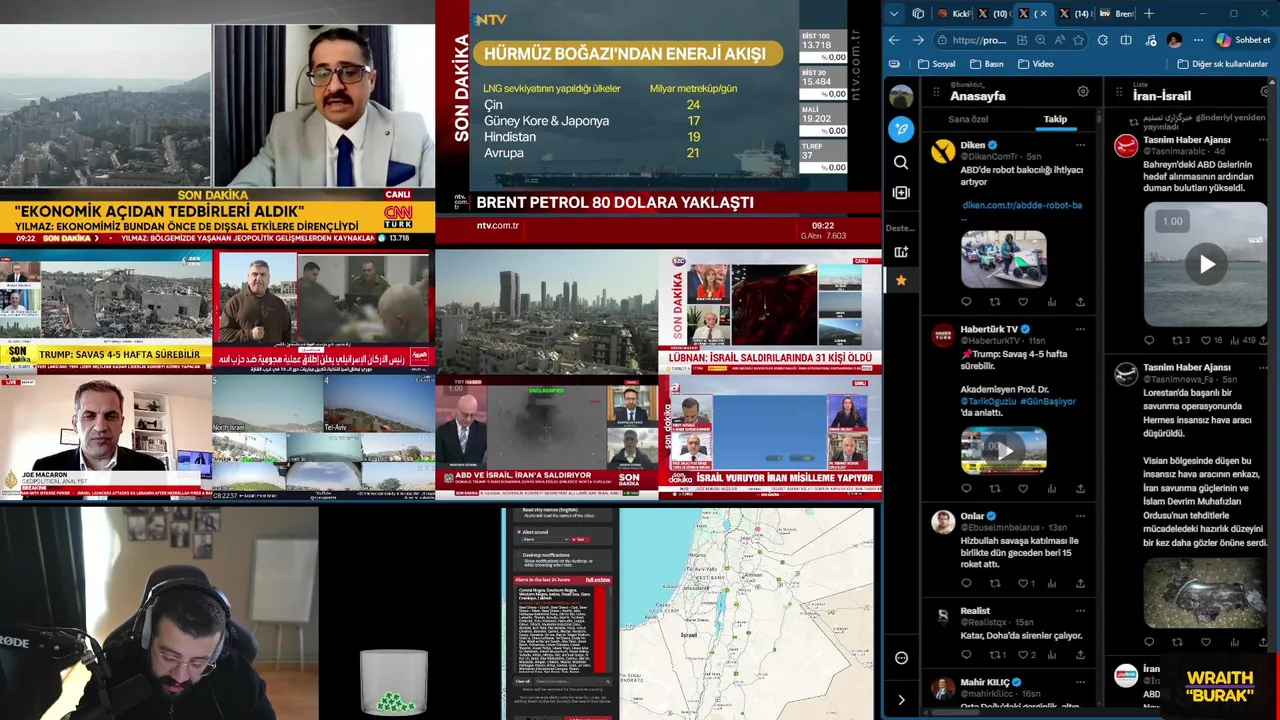Open the new deck icon in sidebar
Image resolution: width=1280 pixels, height=720 pixels.
(901, 251)
